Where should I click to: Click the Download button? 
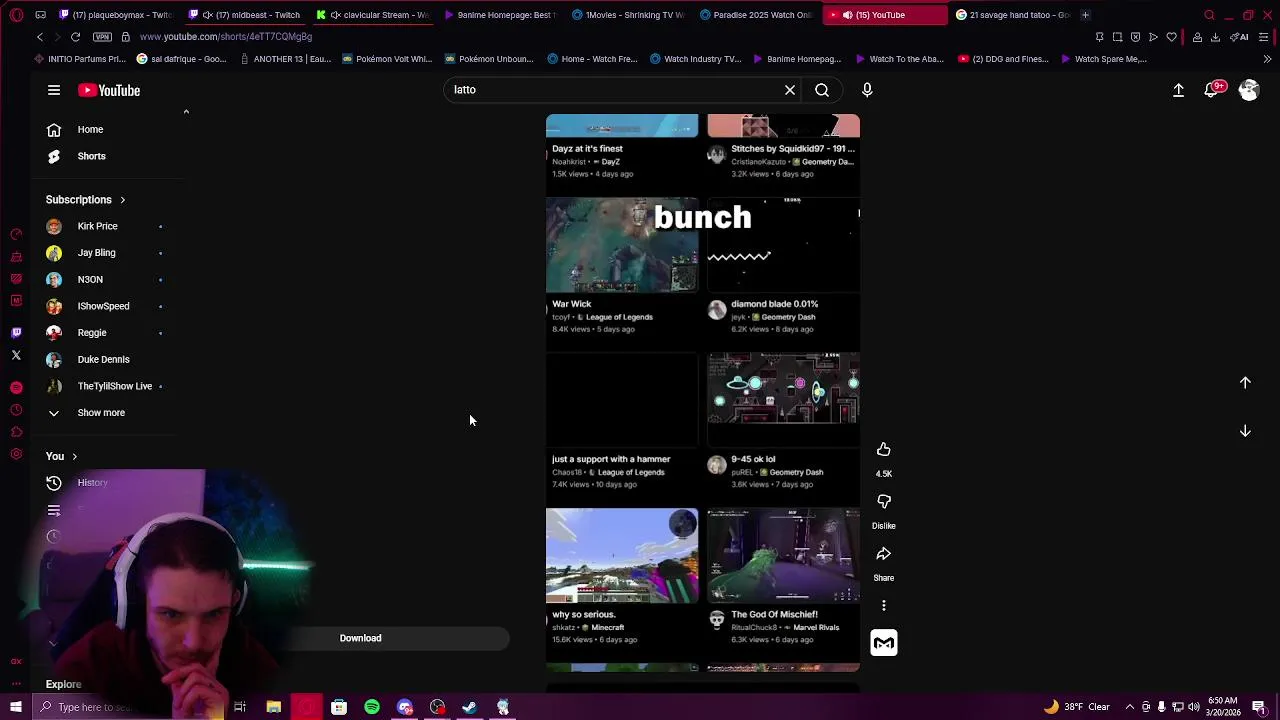point(360,638)
